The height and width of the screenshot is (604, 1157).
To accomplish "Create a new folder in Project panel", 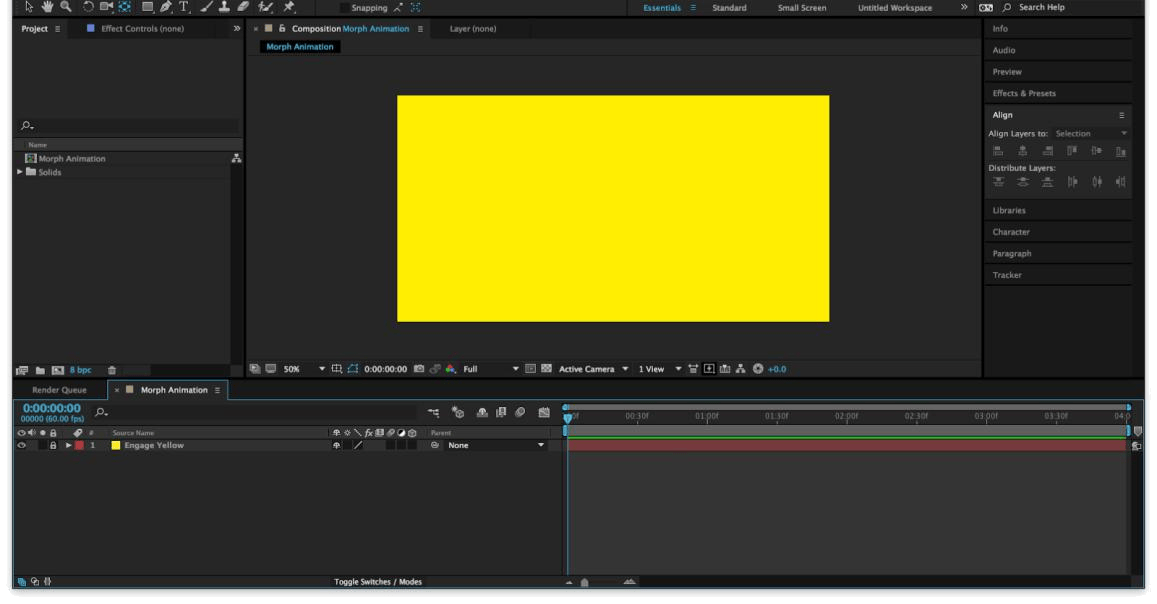I will click(40, 370).
